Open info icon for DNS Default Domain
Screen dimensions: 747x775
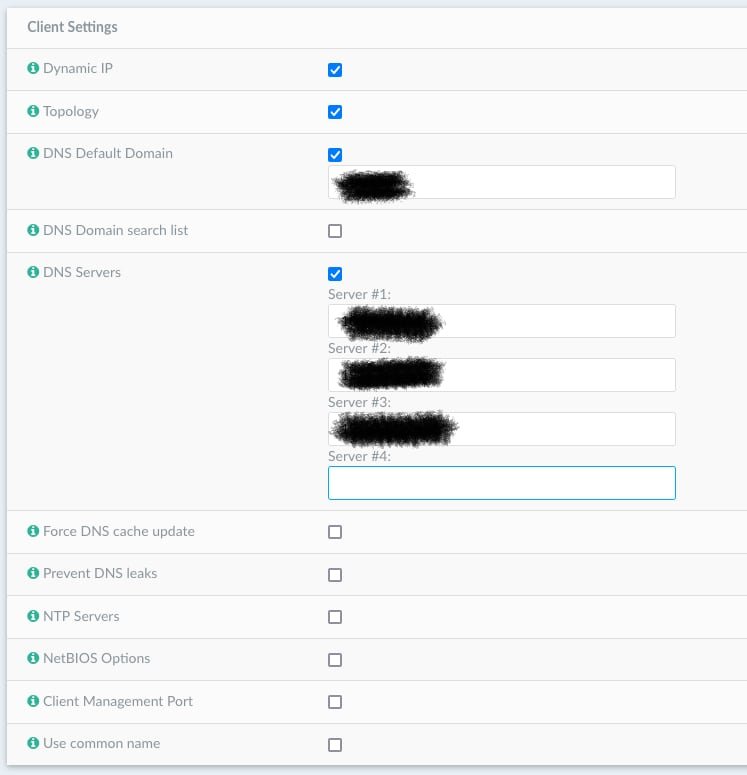pyautogui.click(x=34, y=154)
